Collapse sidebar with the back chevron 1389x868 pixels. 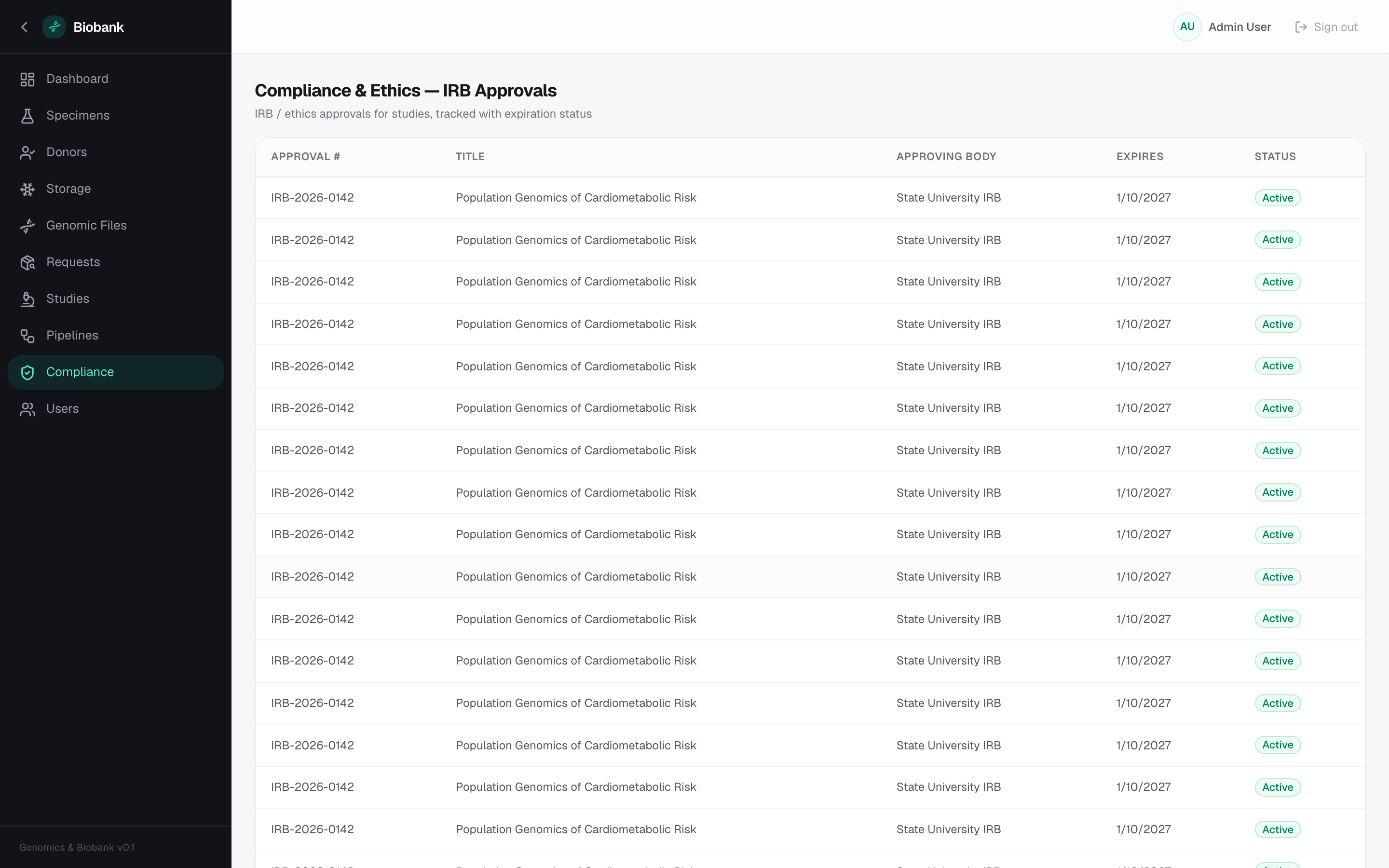tap(24, 27)
